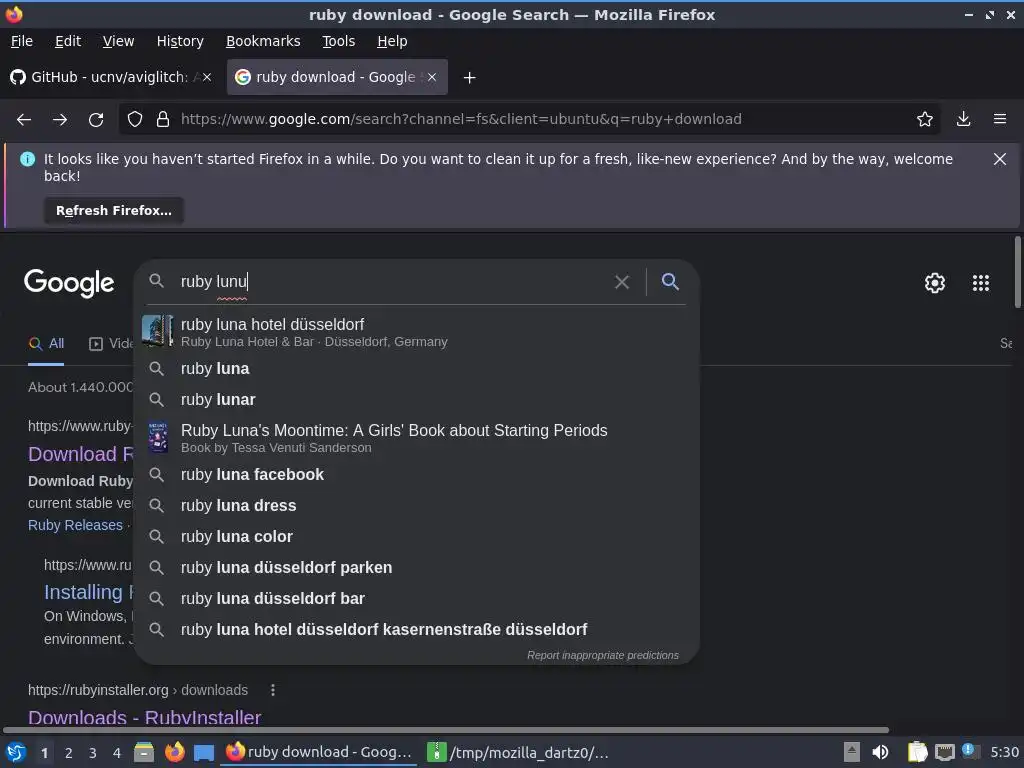Reload the current page
Image resolution: width=1024 pixels, height=768 pixels.
click(96, 120)
